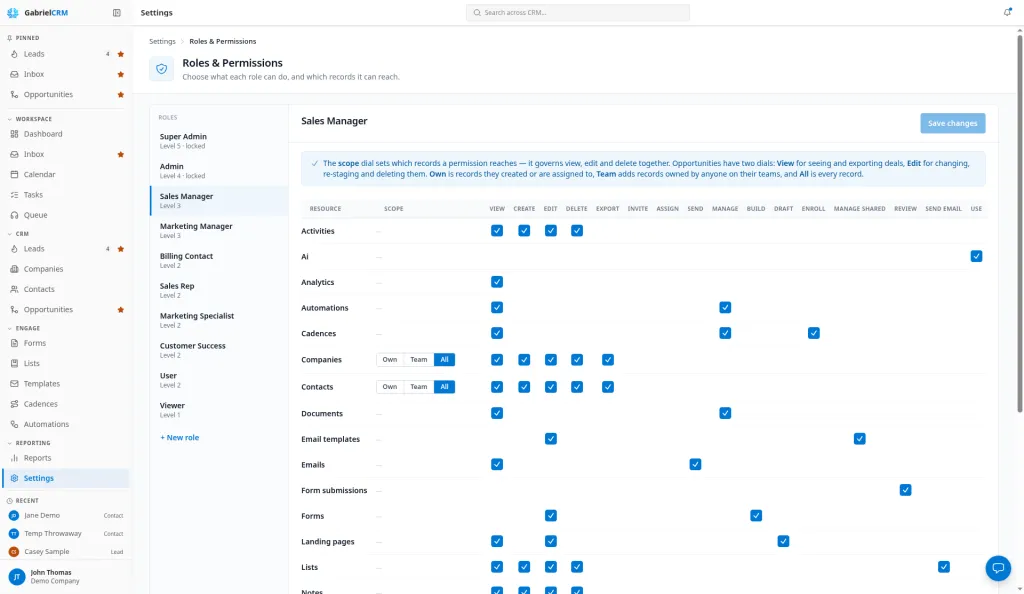Open the notifications bell
This screenshot has height=594, width=1024.
point(1007,12)
